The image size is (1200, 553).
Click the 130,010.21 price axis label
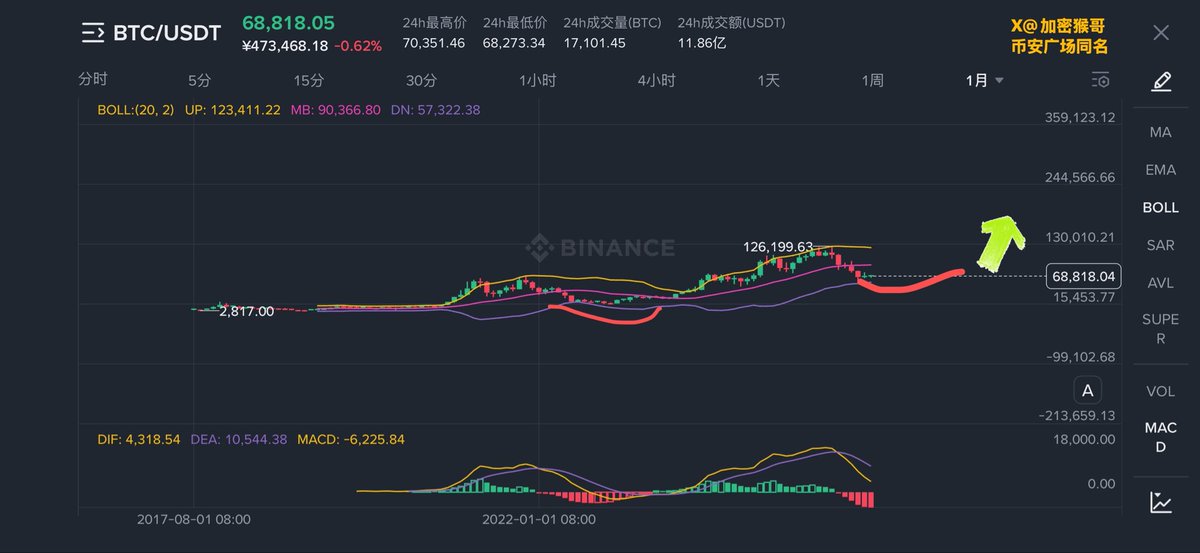pyautogui.click(x=1079, y=237)
